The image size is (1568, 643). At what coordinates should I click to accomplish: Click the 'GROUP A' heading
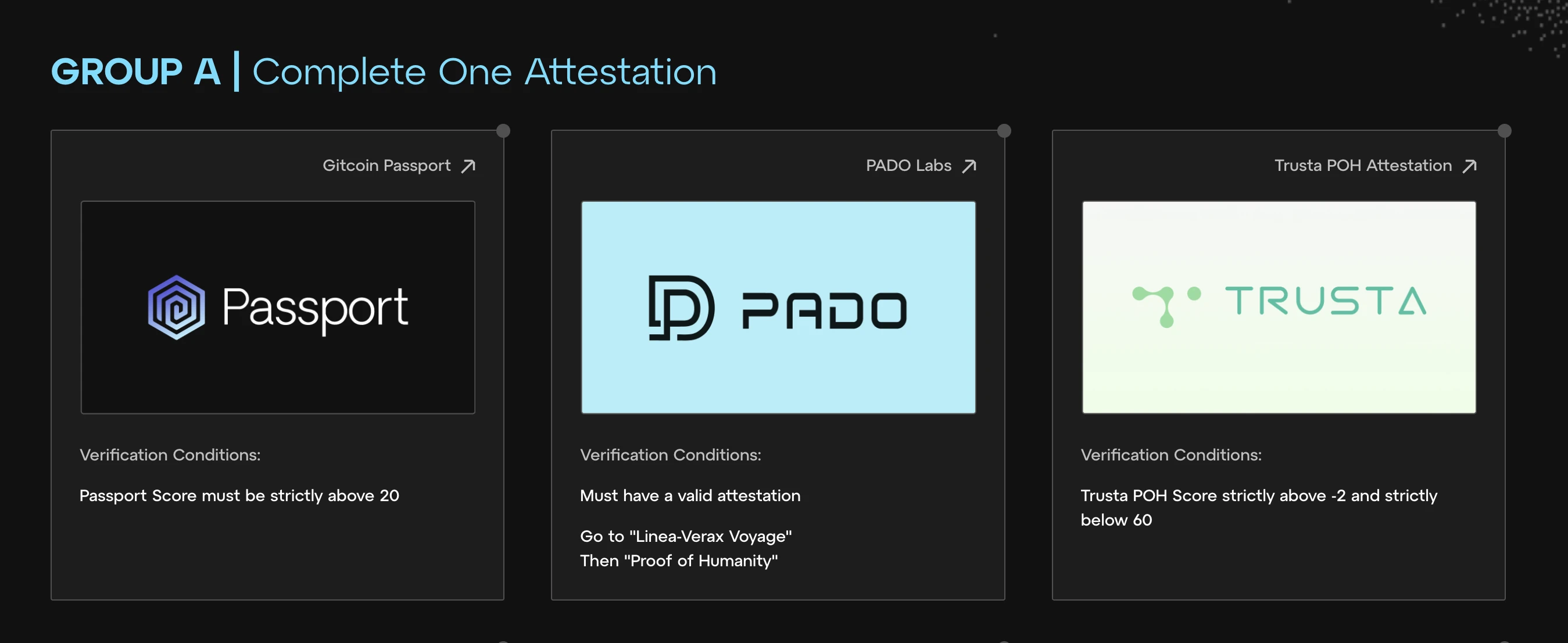tap(135, 72)
